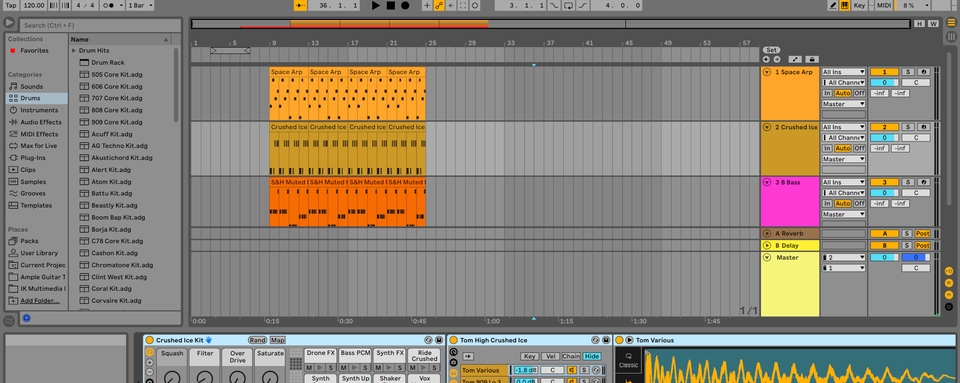Click the Previous Locator arrow icon
Viewport: 960px width, 383px height.
tap(766, 59)
